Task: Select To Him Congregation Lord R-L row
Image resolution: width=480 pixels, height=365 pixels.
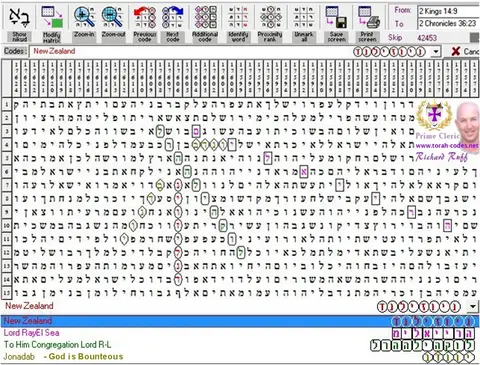Action: 240,345
